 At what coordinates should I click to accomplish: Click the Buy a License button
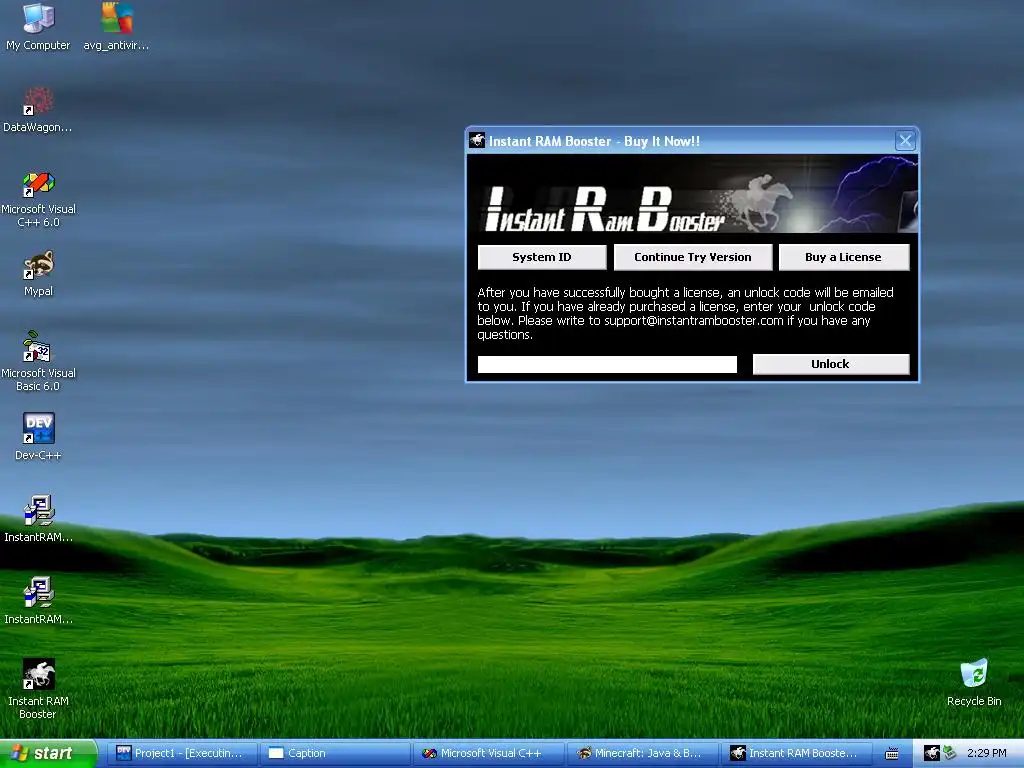point(844,257)
